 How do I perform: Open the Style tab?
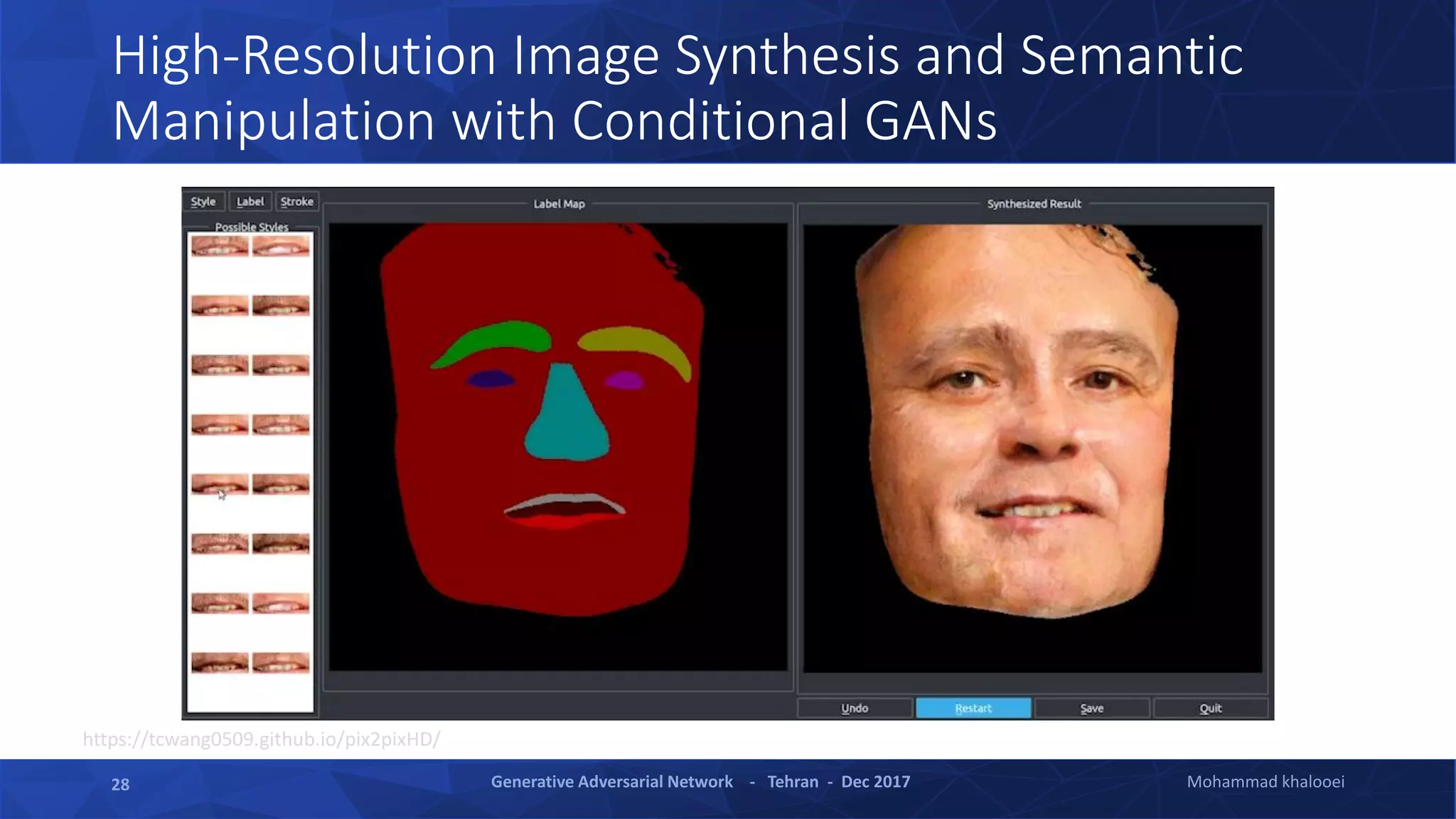pos(203,202)
